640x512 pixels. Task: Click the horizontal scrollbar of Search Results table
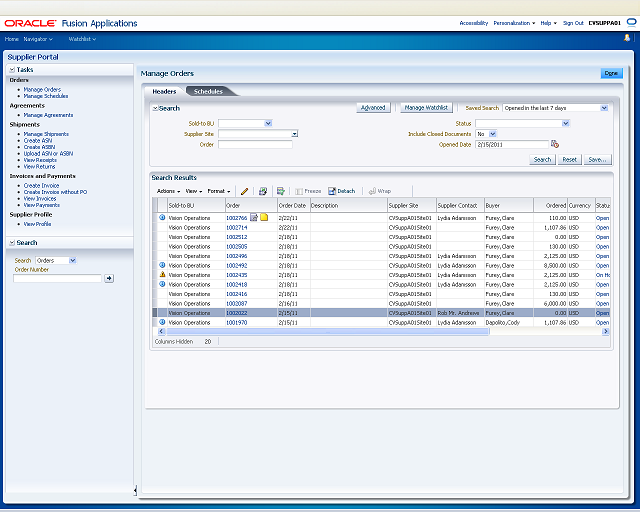[327, 332]
